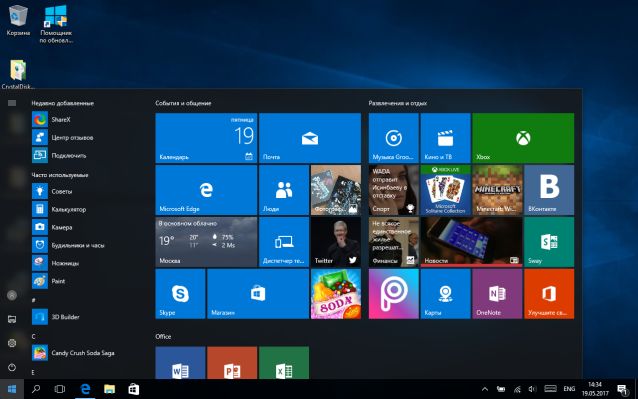Launch the OneNote tile

(497, 294)
